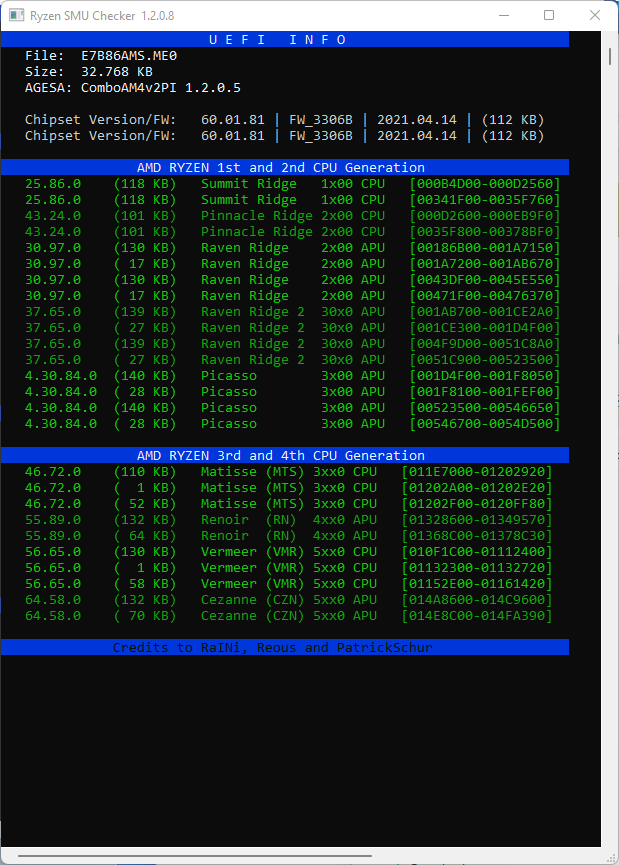Image resolution: width=619 pixels, height=865 pixels.
Task: Click the Renoir address [01368C00-01378C30]
Action: pos(477,536)
